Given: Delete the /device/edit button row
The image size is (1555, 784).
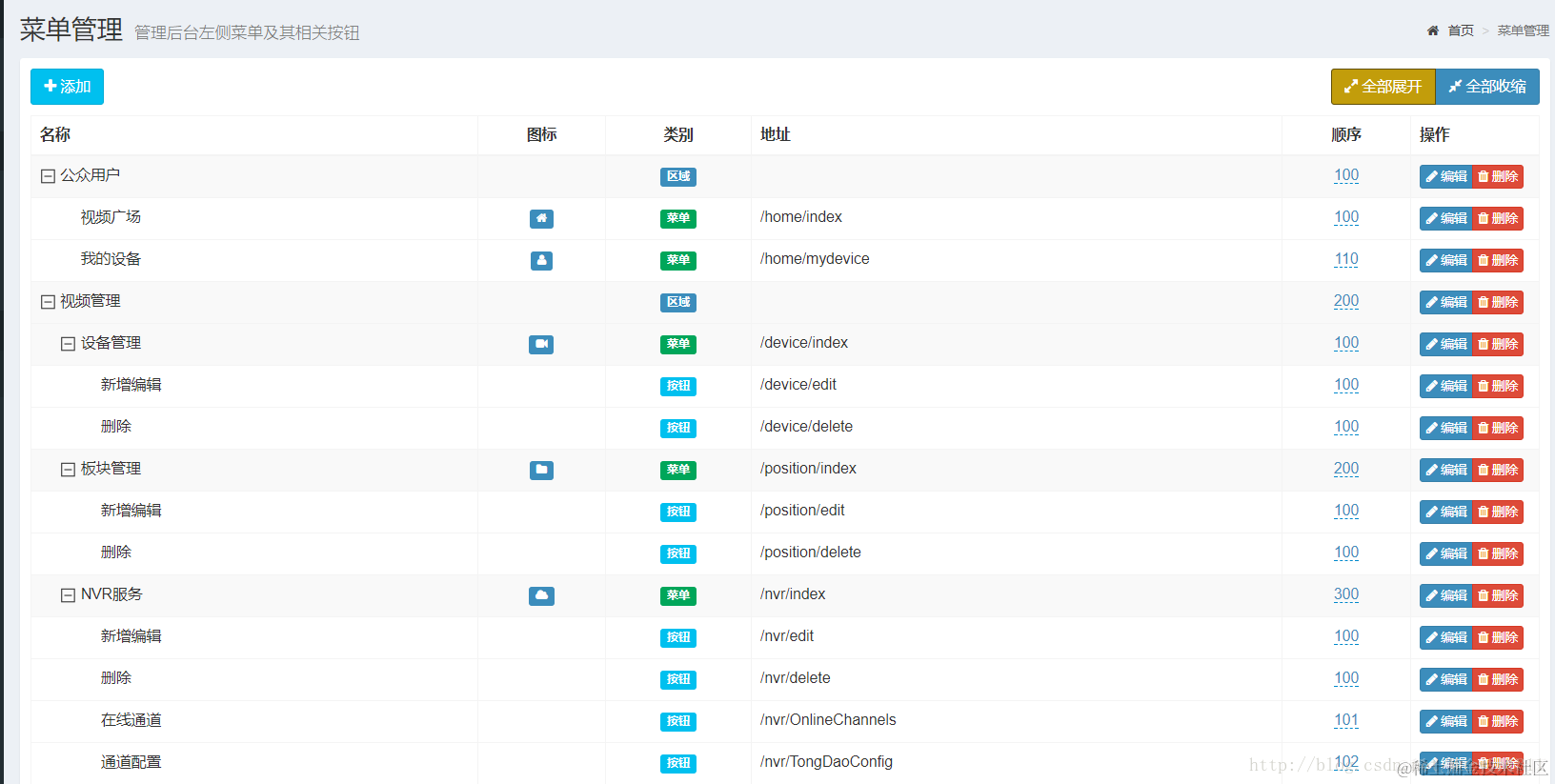Looking at the screenshot, I should pos(1498,386).
